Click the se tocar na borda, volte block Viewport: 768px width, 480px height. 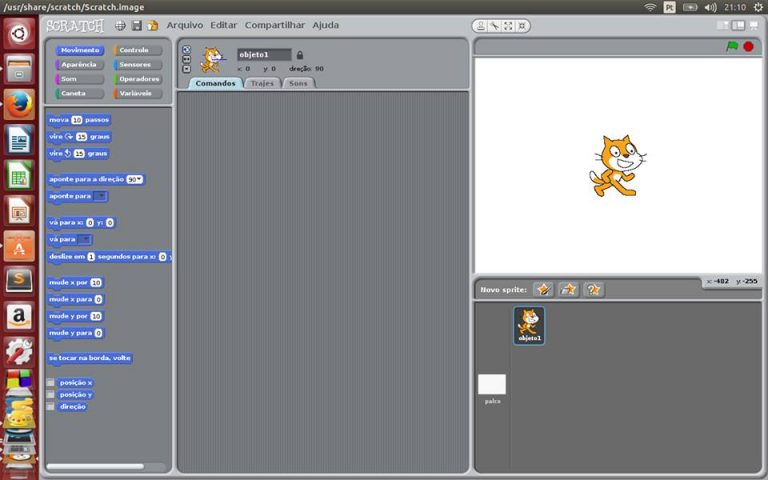90,358
